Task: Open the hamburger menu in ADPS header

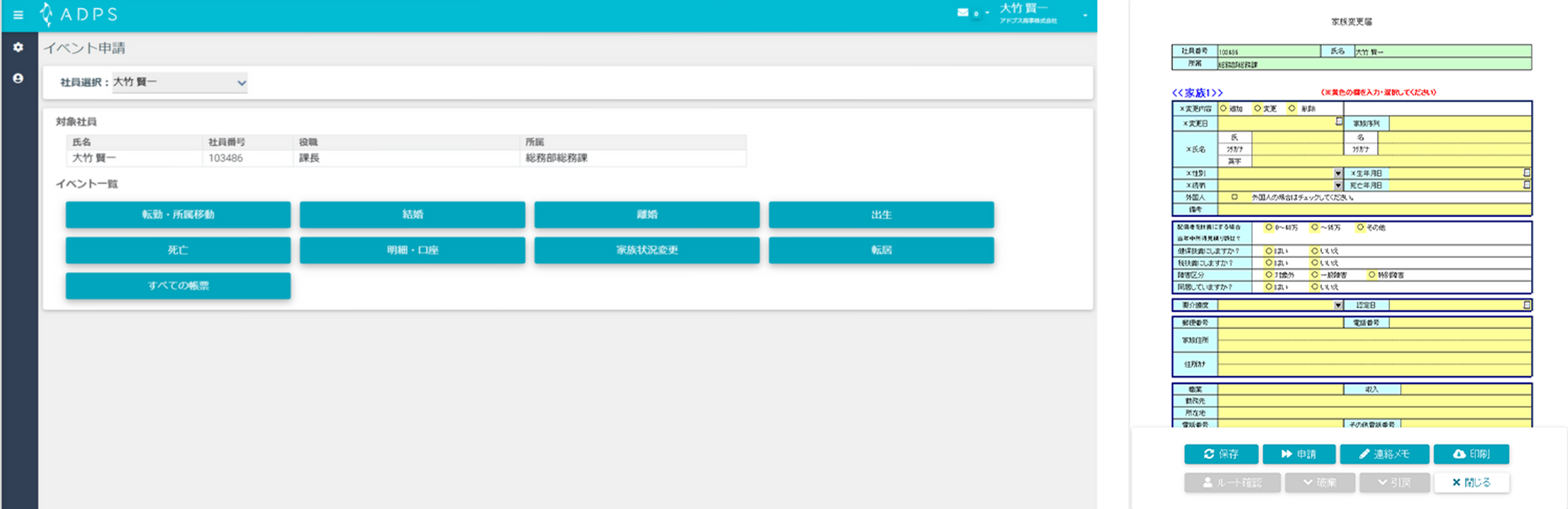Action: point(18,15)
